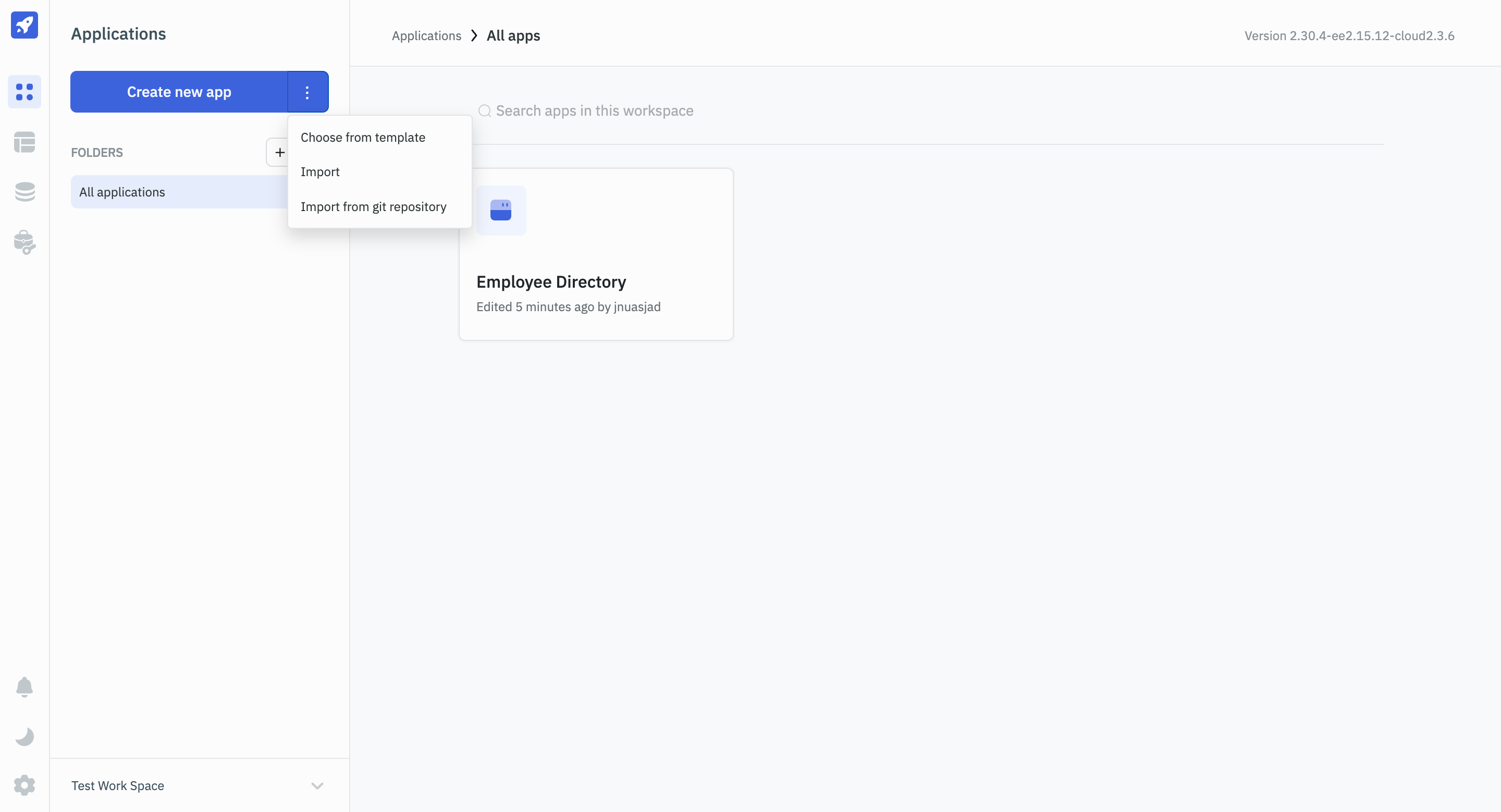The width and height of the screenshot is (1501, 812).
Task: Click the Add folder plus icon
Action: 280,152
